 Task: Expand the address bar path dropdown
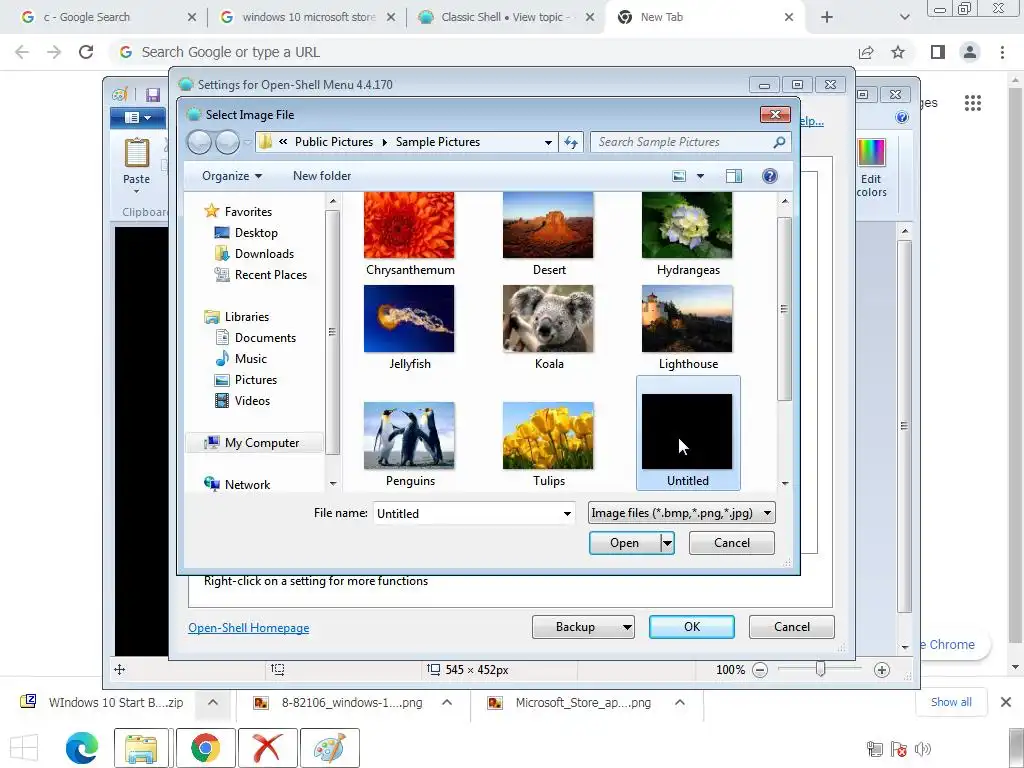click(x=548, y=142)
